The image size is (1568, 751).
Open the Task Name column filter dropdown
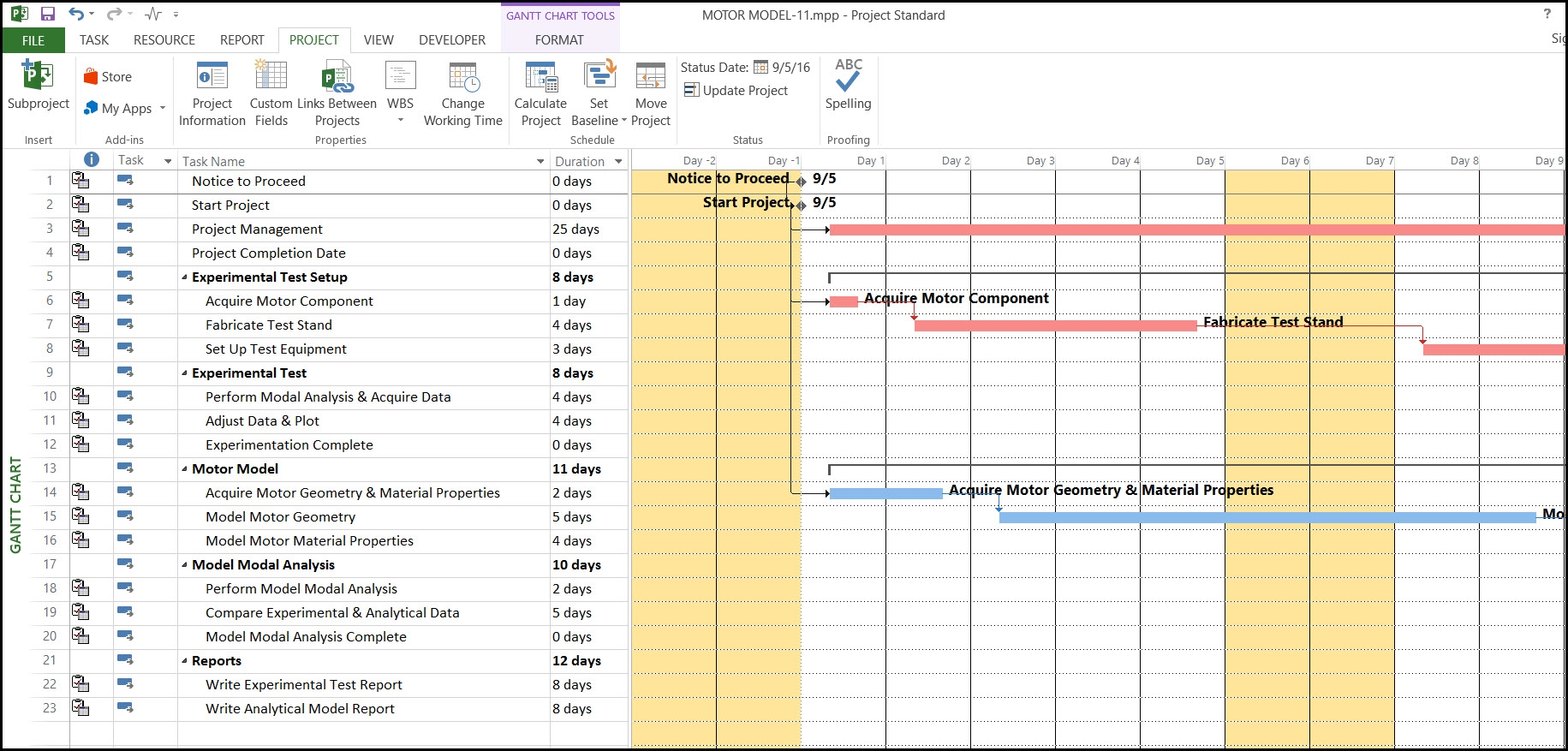pos(540,161)
